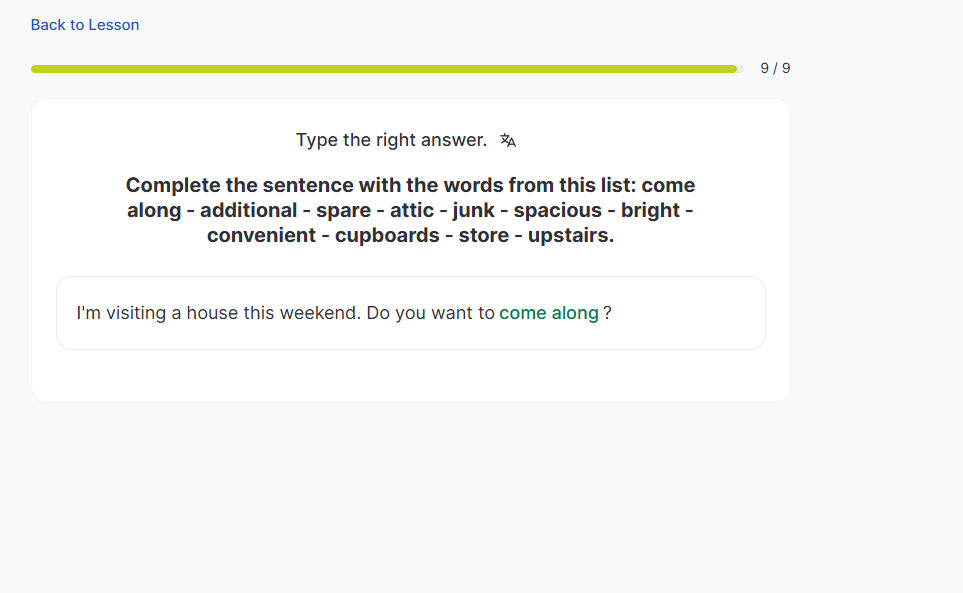963x593 pixels.
Task: Click the 9 / 9 progress counter
Action: click(x=775, y=69)
